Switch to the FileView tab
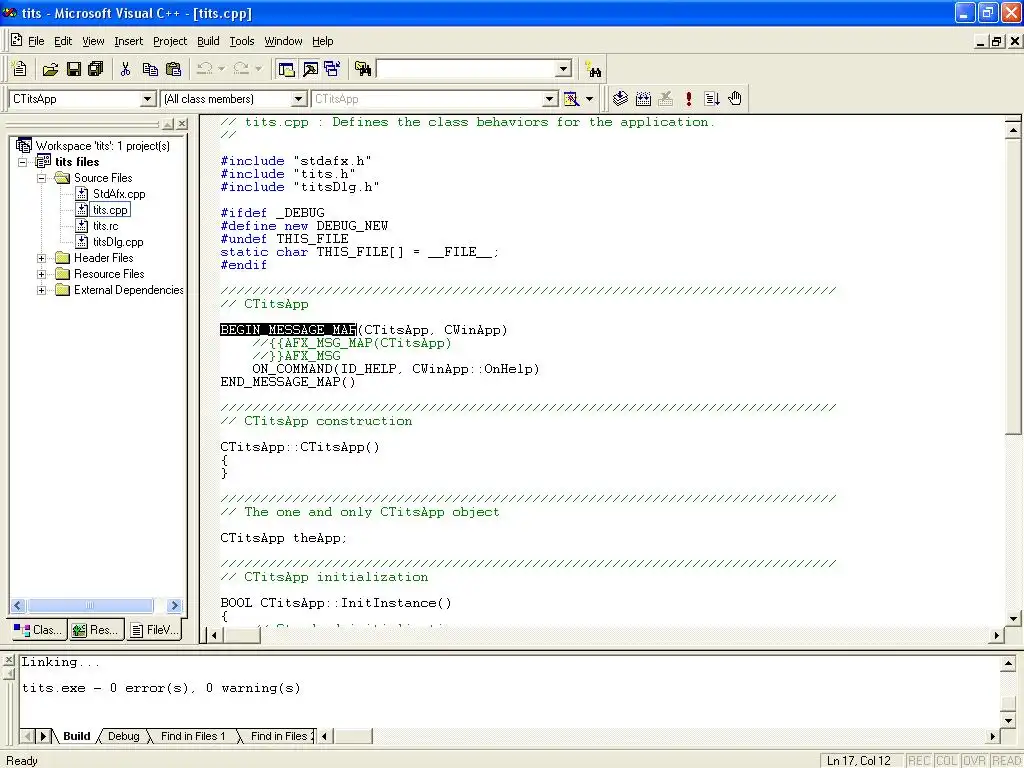1024x768 pixels. pos(154,630)
